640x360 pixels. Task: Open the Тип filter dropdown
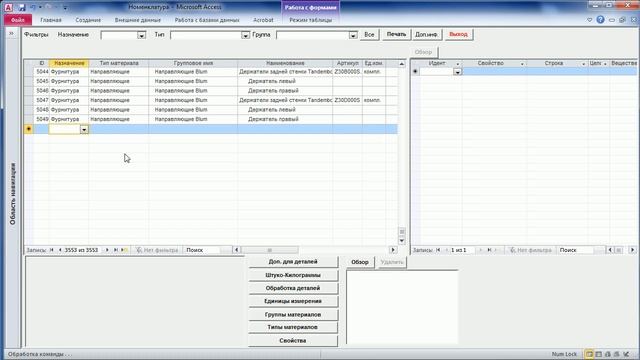tap(245, 35)
